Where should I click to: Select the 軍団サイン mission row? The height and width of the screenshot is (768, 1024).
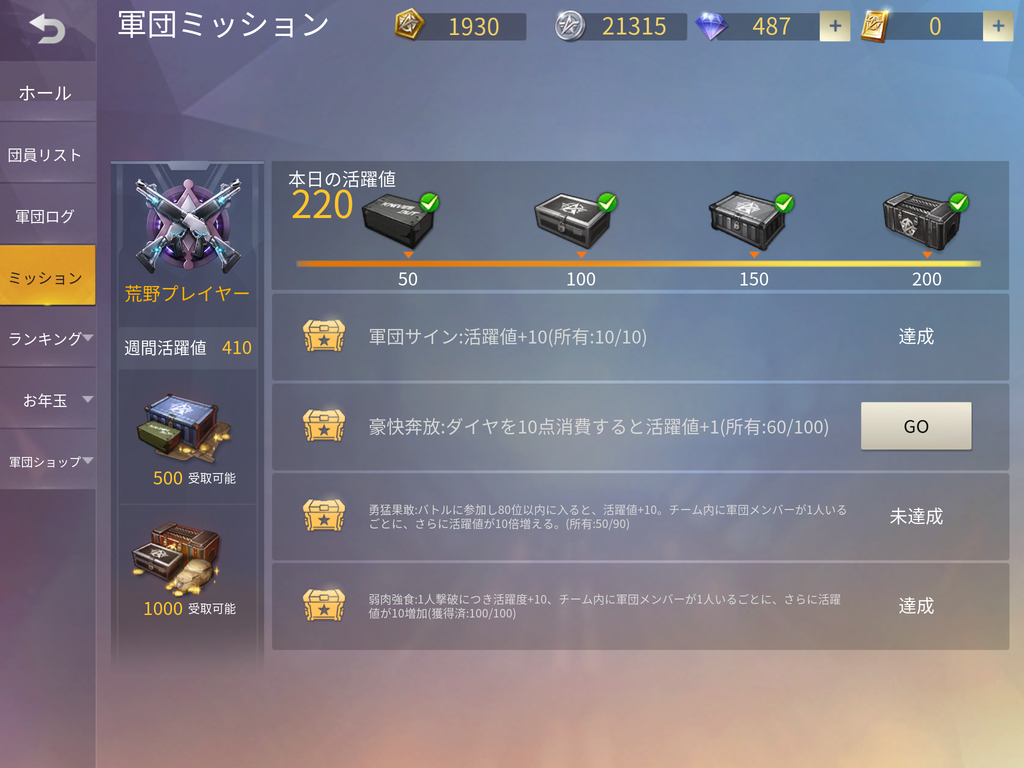640,337
